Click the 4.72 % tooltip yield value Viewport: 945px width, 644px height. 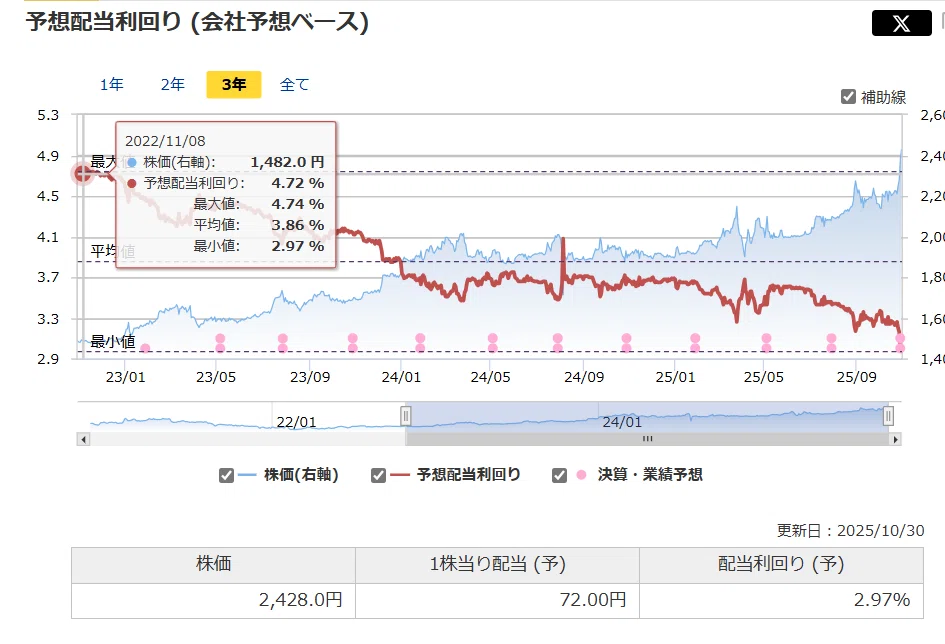(x=298, y=183)
